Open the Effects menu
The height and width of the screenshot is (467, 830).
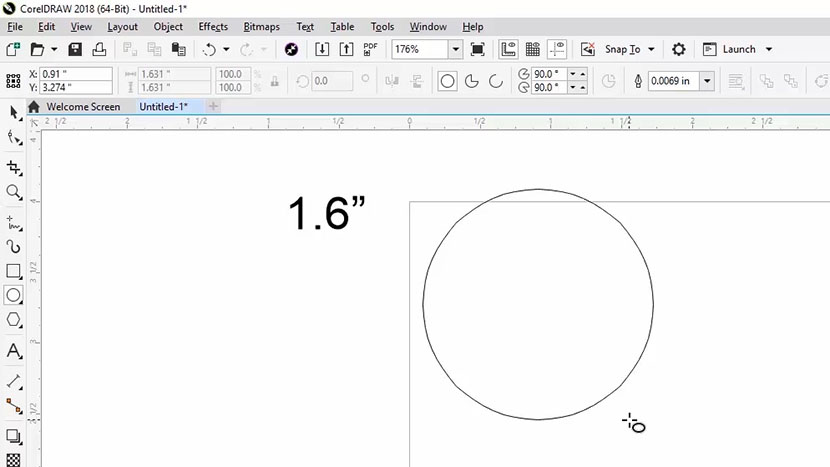[213, 27]
